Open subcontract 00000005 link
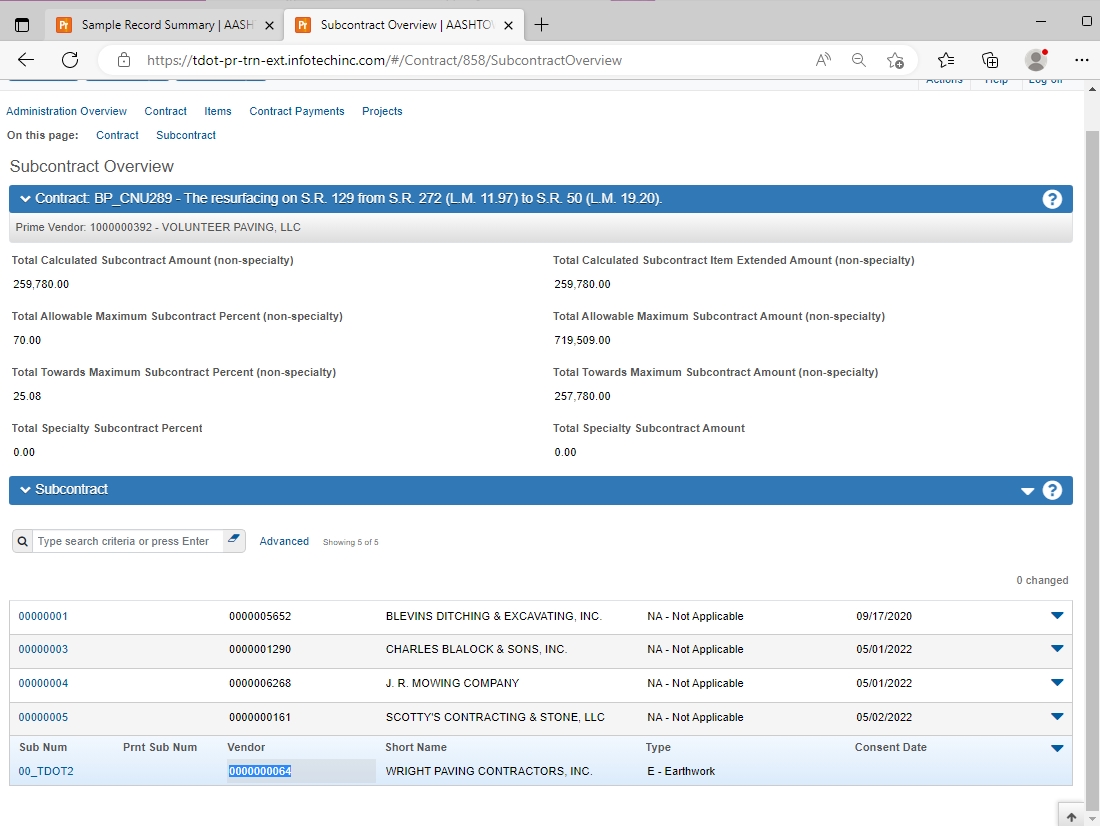 click(43, 717)
